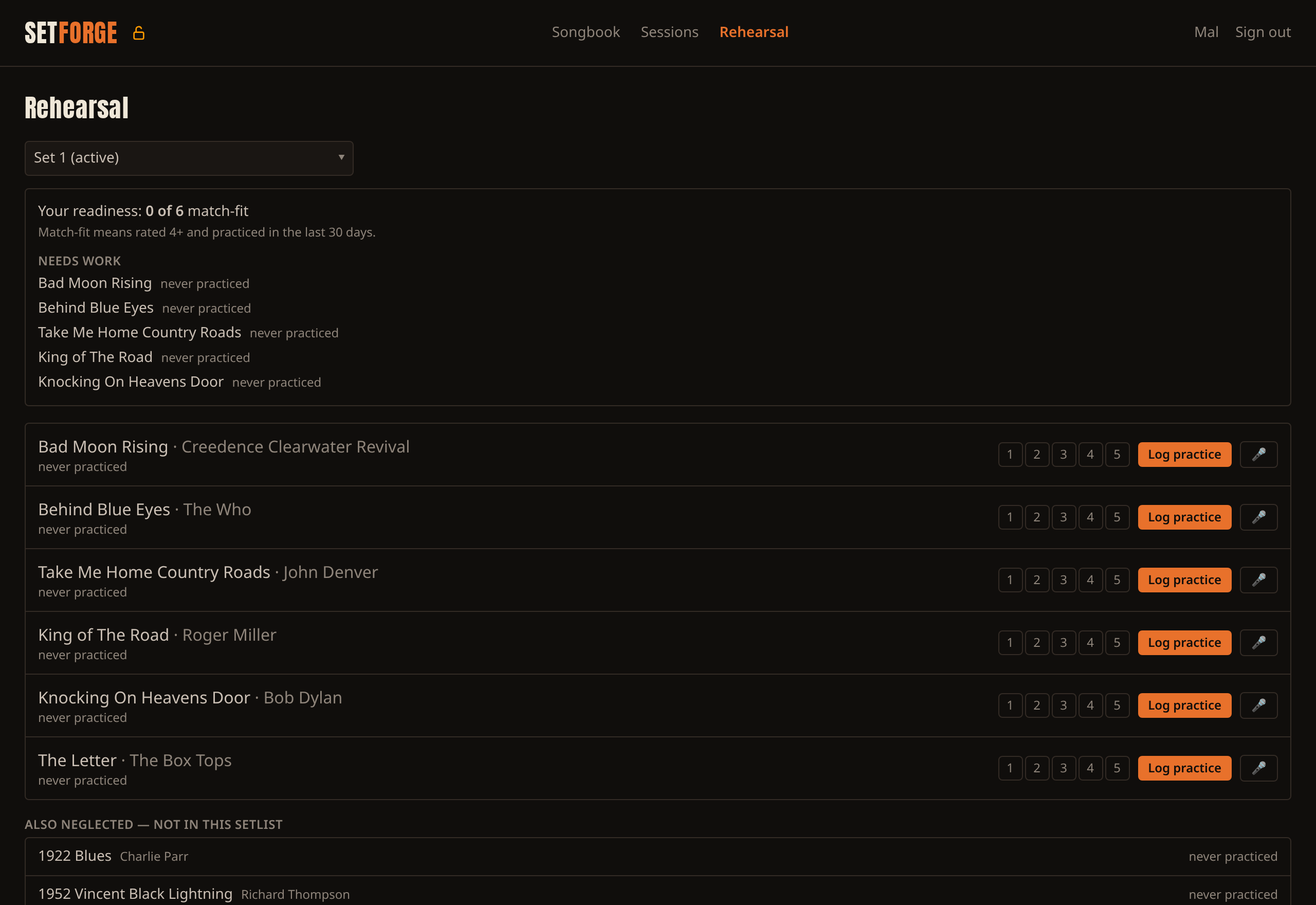
Task: Rate King of The Road a 5
Action: click(x=1117, y=642)
